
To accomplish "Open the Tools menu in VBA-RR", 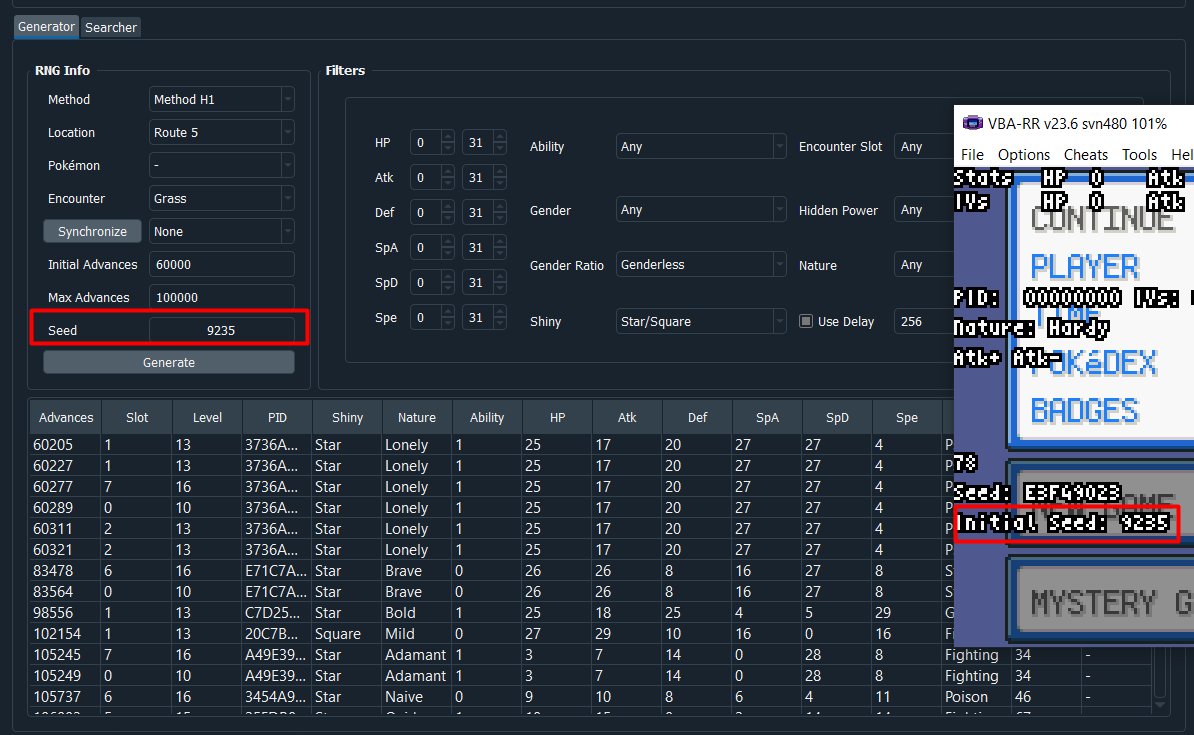I will [1139, 155].
